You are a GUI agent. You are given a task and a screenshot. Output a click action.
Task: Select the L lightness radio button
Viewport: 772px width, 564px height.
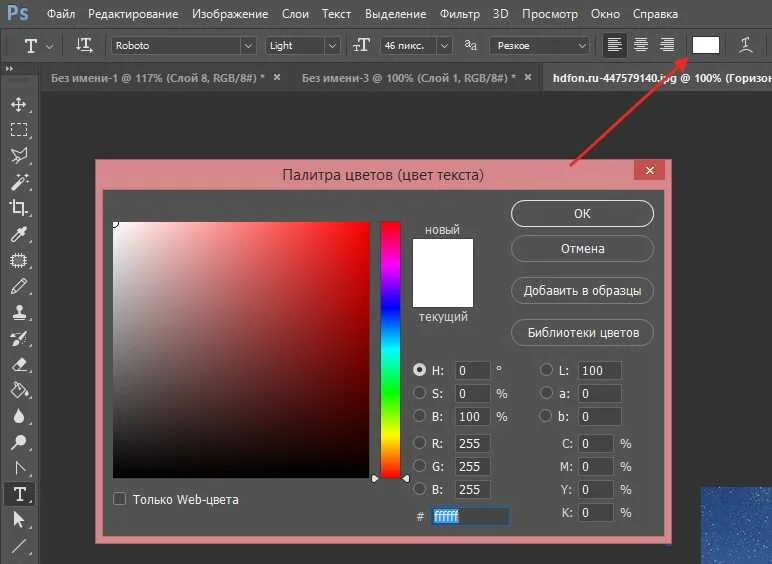(546, 370)
